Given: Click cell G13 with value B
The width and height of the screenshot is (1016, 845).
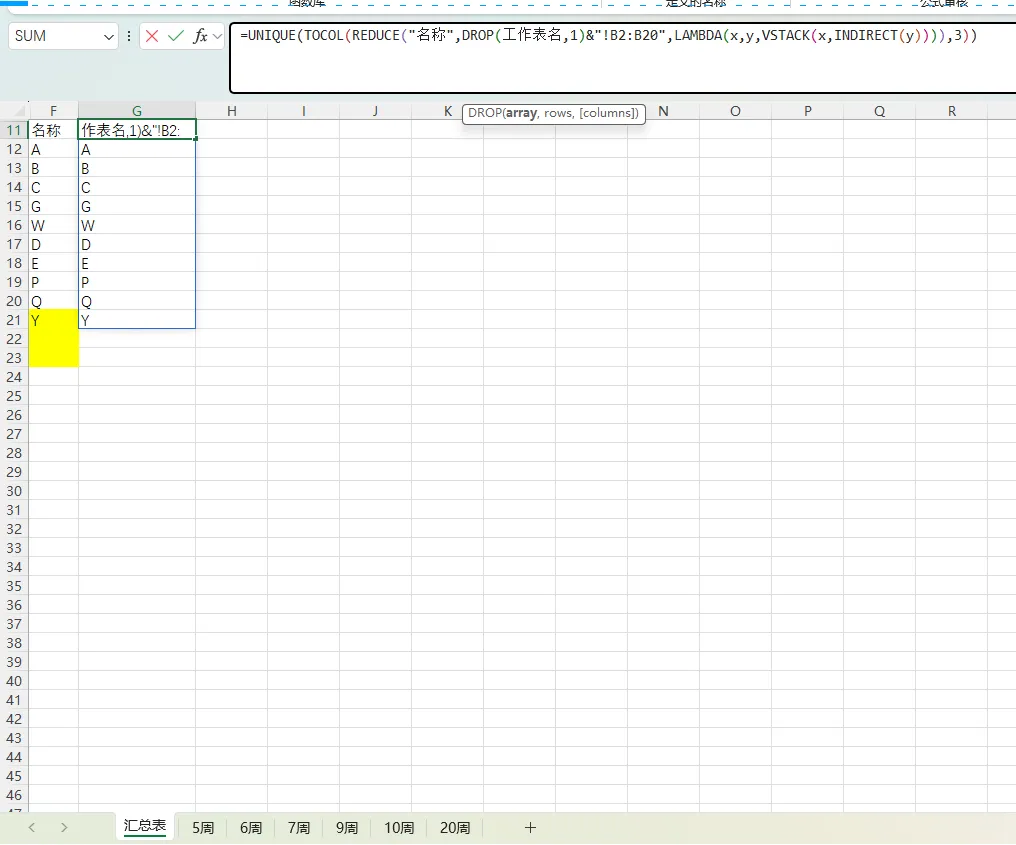Looking at the screenshot, I should point(137,168).
